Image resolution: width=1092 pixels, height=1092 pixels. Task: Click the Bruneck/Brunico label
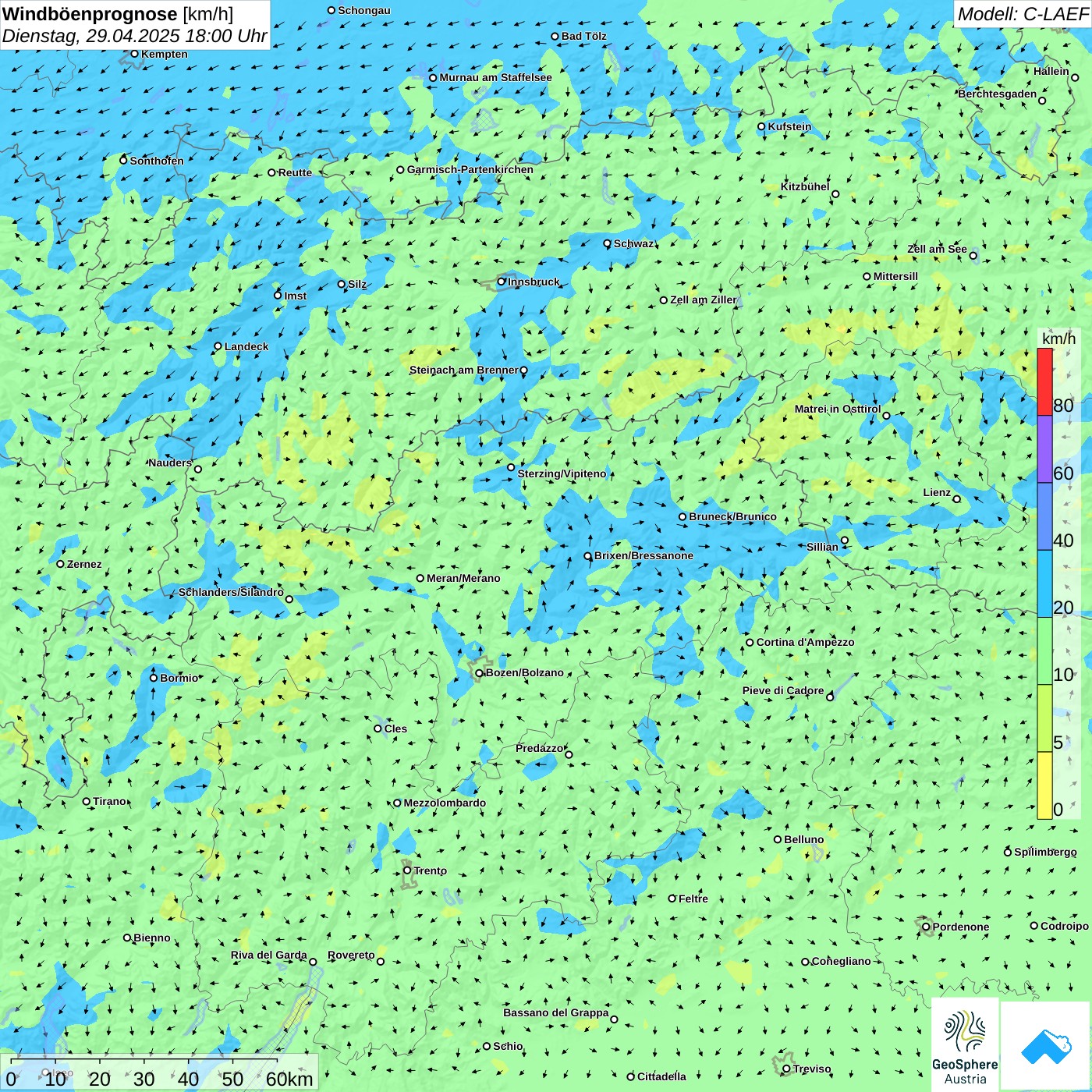point(732,516)
